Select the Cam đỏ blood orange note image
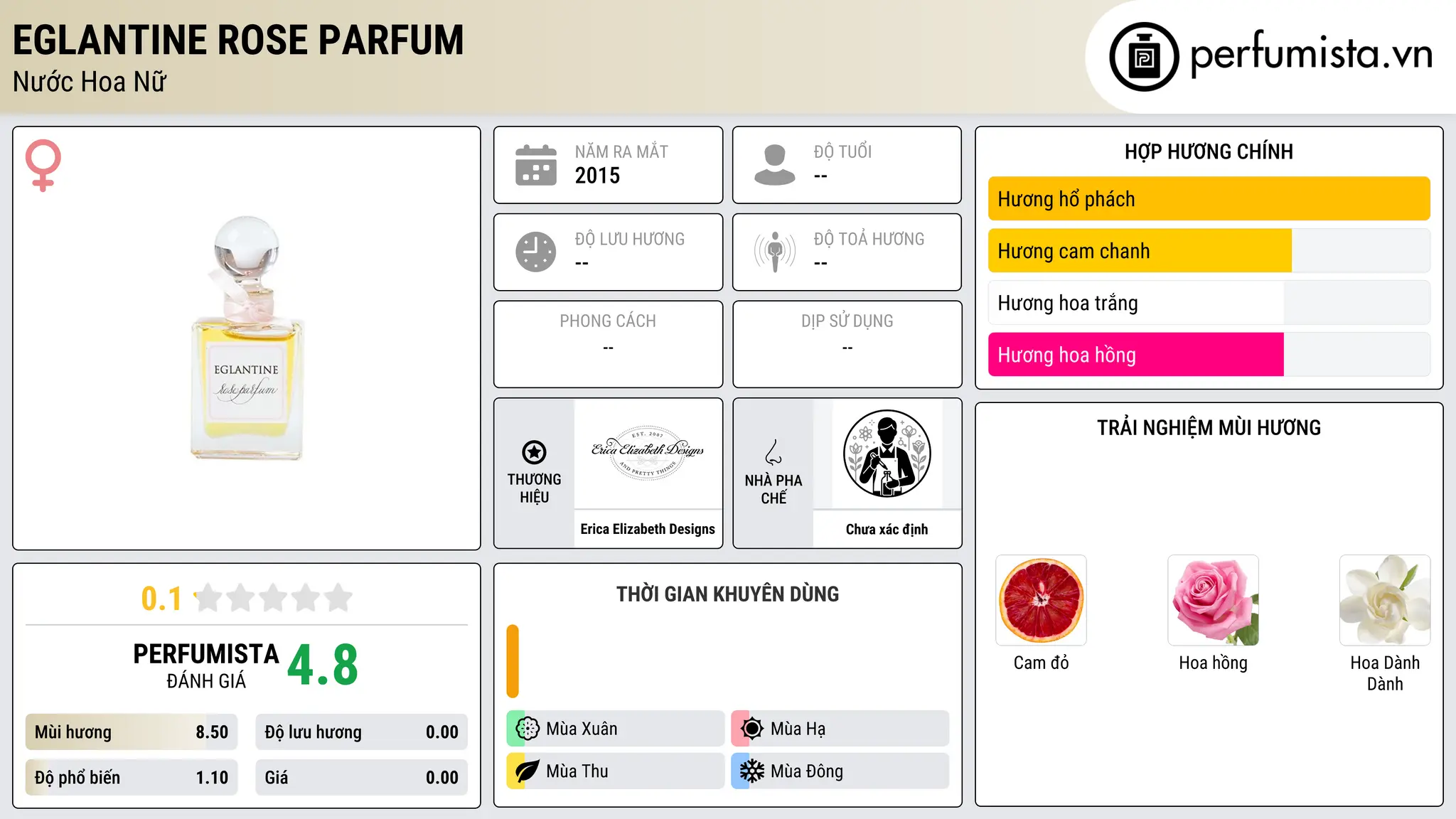Viewport: 1456px width, 819px height. (x=1041, y=600)
